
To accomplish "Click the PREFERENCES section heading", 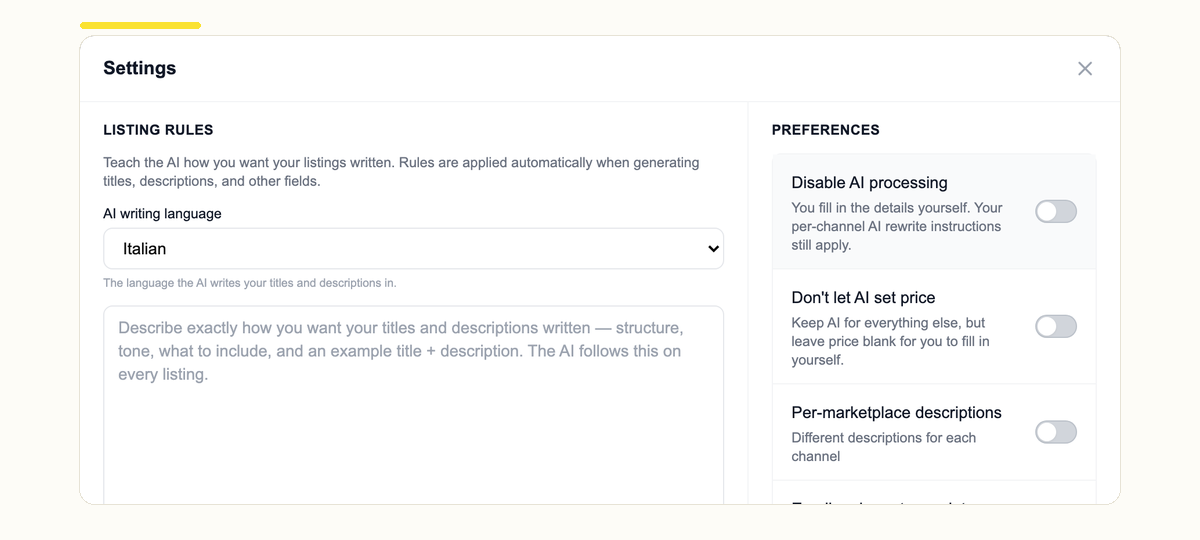I will click(x=826, y=130).
